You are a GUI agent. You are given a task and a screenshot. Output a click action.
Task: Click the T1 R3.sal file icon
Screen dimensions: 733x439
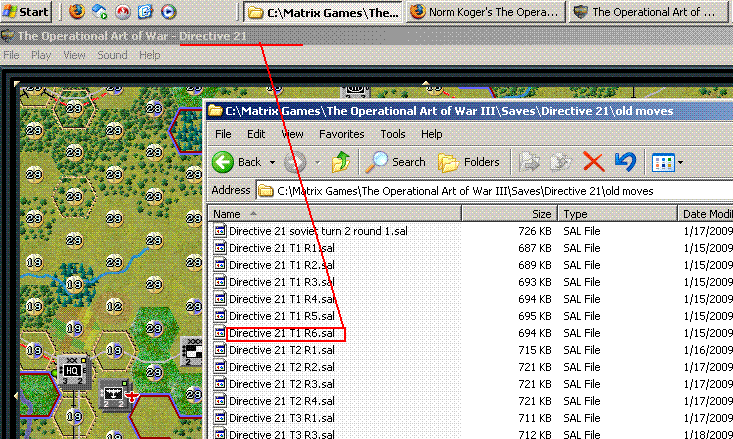[220, 282]
